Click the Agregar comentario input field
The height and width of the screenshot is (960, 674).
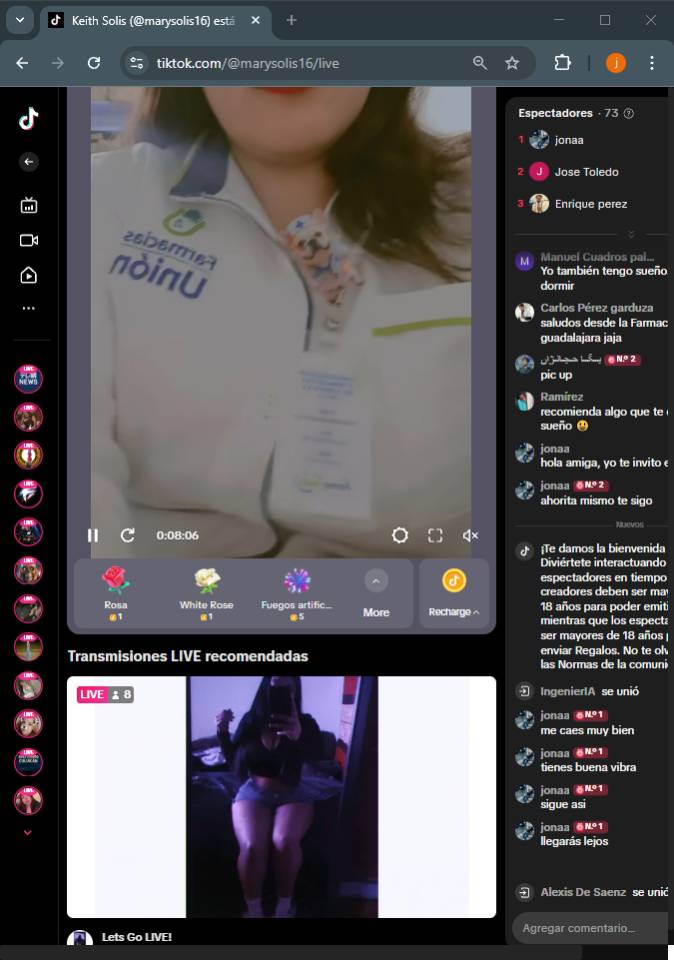[590, 928]
